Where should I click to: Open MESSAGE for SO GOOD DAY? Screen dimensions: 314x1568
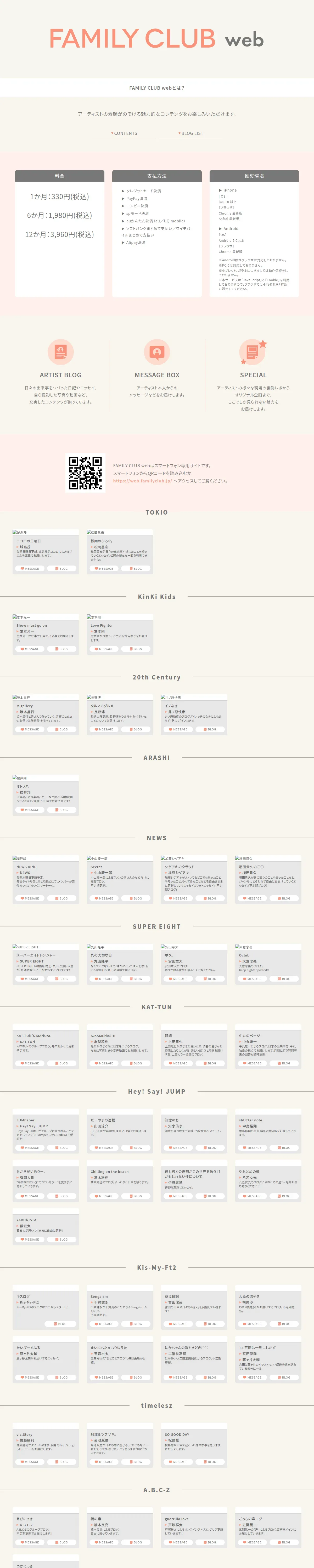(179, 1462)
